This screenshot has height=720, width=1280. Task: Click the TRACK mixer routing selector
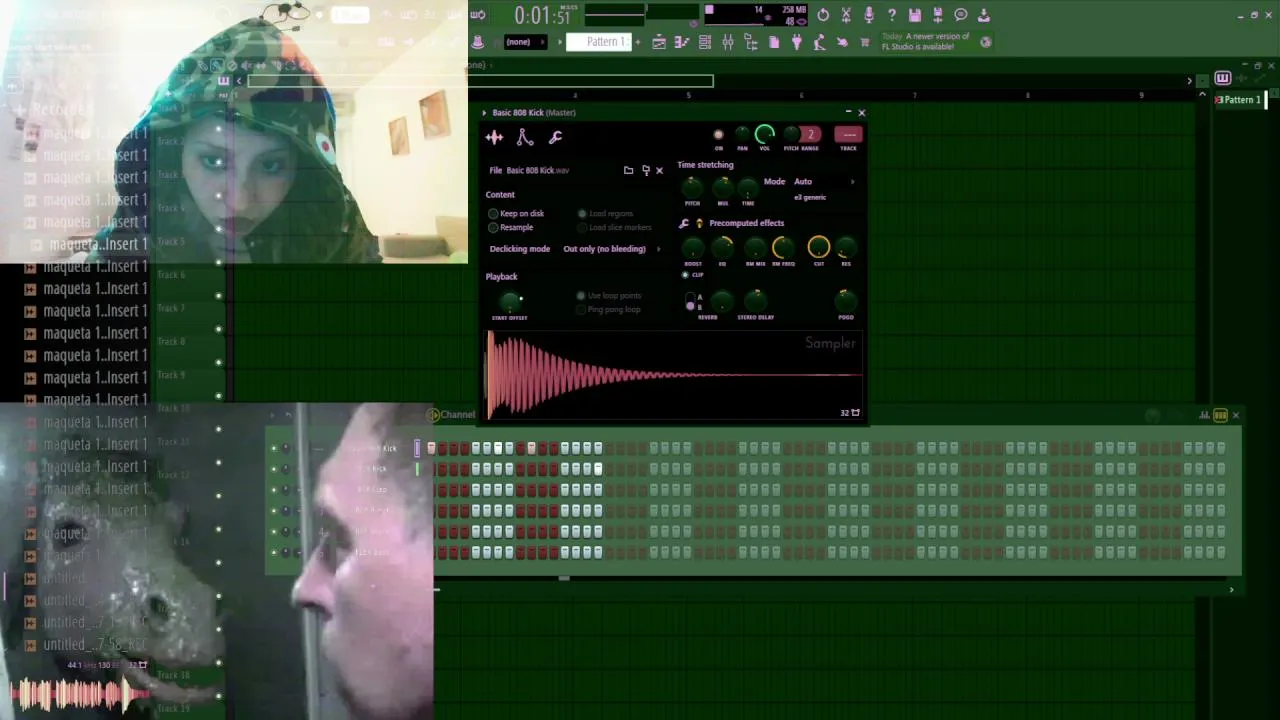coord(848,135)
